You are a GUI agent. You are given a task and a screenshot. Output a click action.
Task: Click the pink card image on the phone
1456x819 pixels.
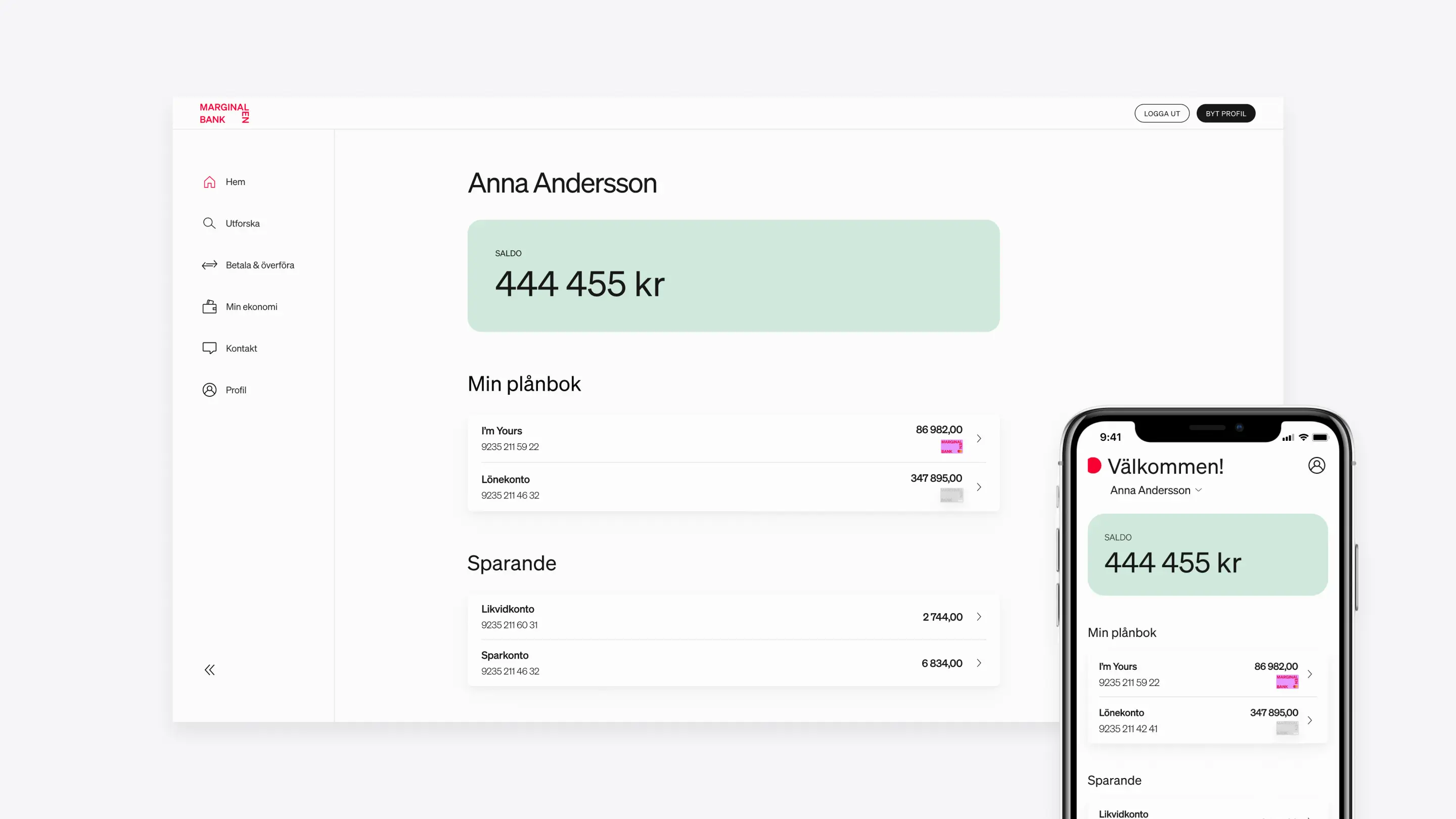[x=1287, y=681]
